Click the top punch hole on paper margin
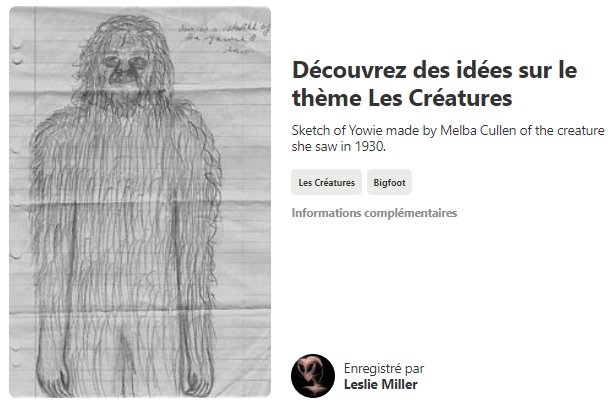 (17, 43)
